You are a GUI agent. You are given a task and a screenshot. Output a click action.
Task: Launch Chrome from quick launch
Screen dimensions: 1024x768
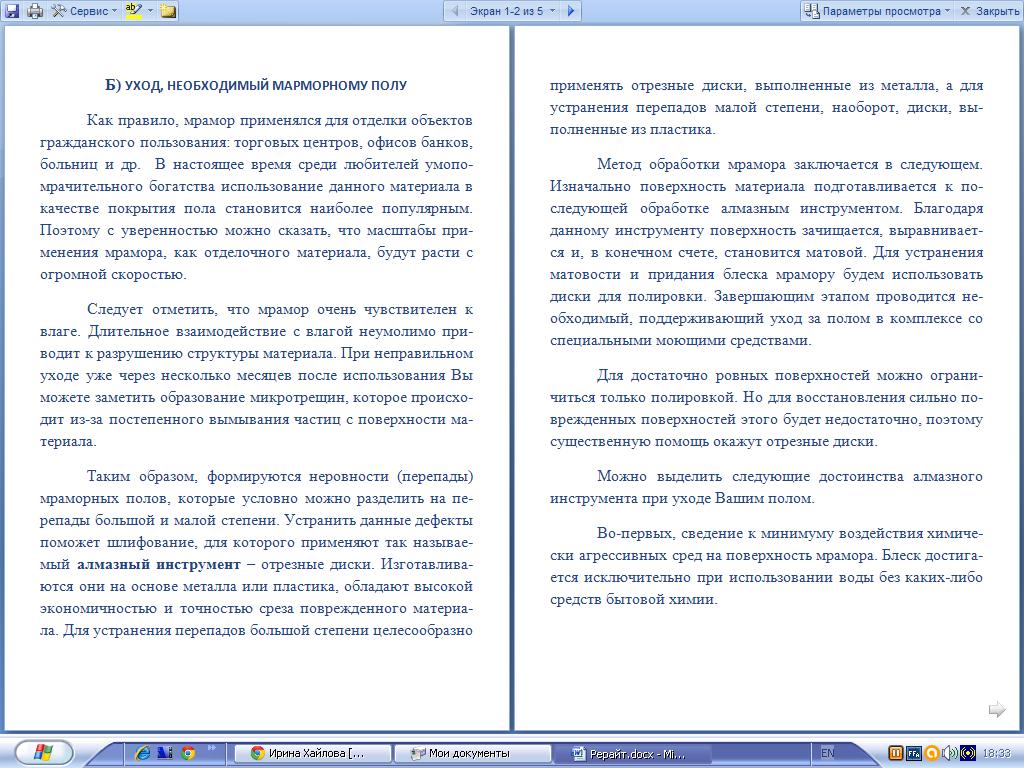(188, 753)
